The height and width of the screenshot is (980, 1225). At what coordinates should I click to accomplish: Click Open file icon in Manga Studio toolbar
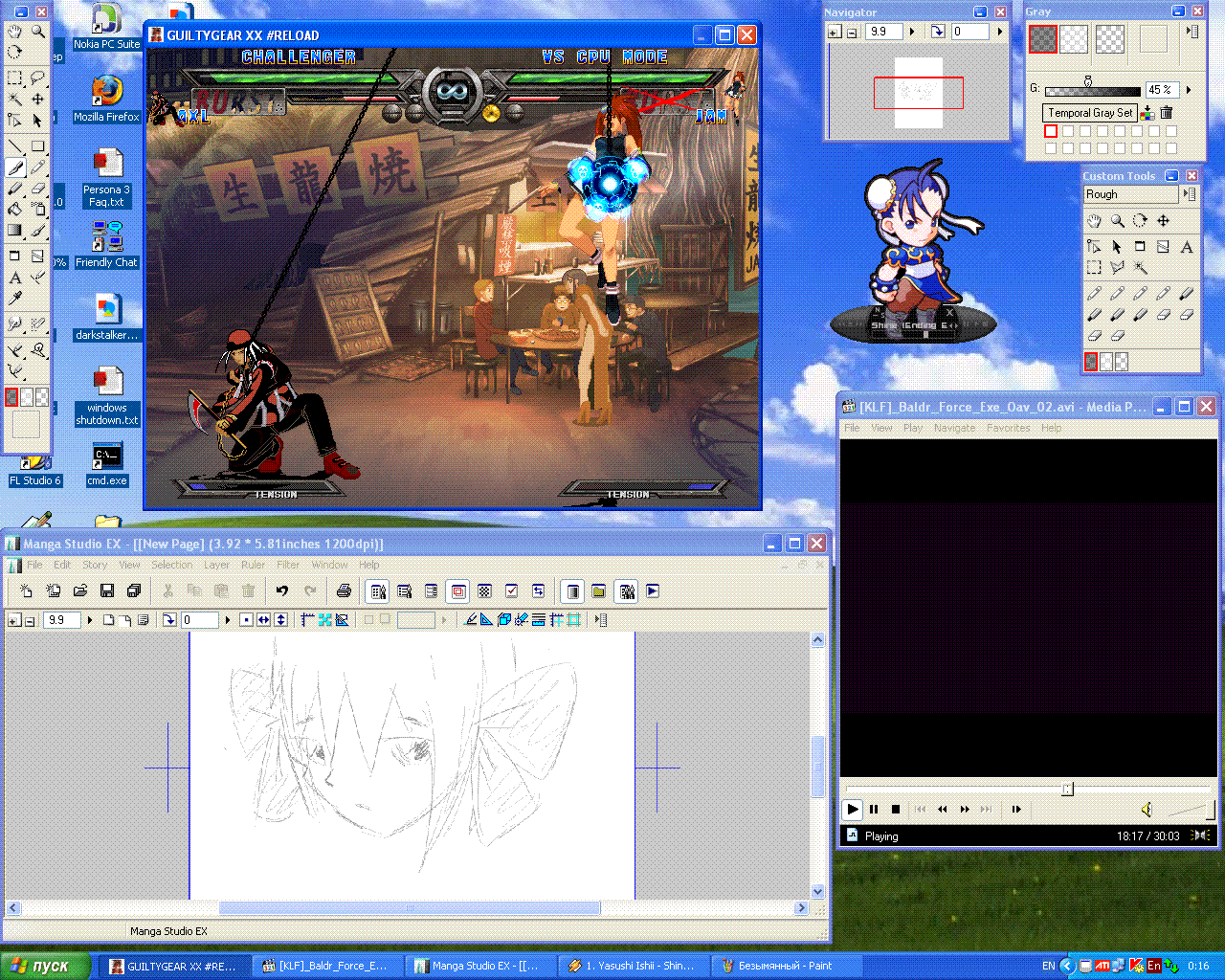point(80,591)
